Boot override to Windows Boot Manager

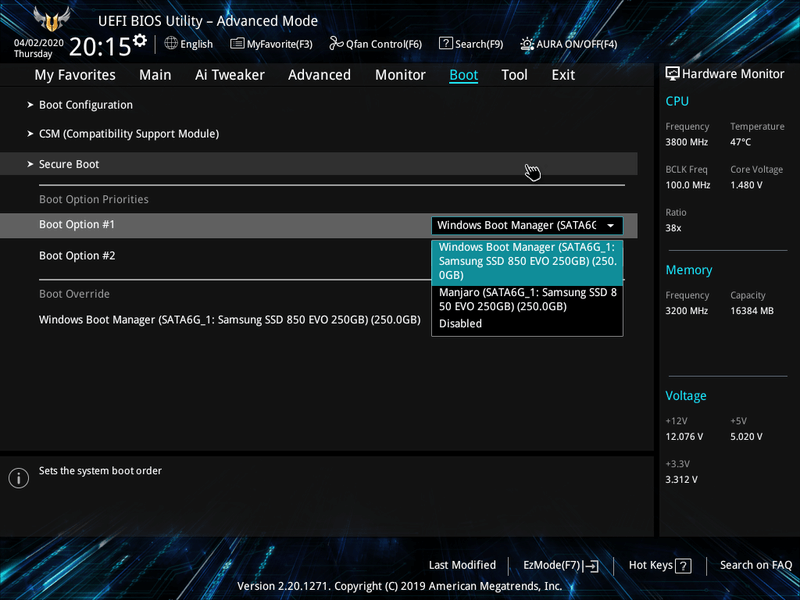pyautogui.click(x=230, y=320)
